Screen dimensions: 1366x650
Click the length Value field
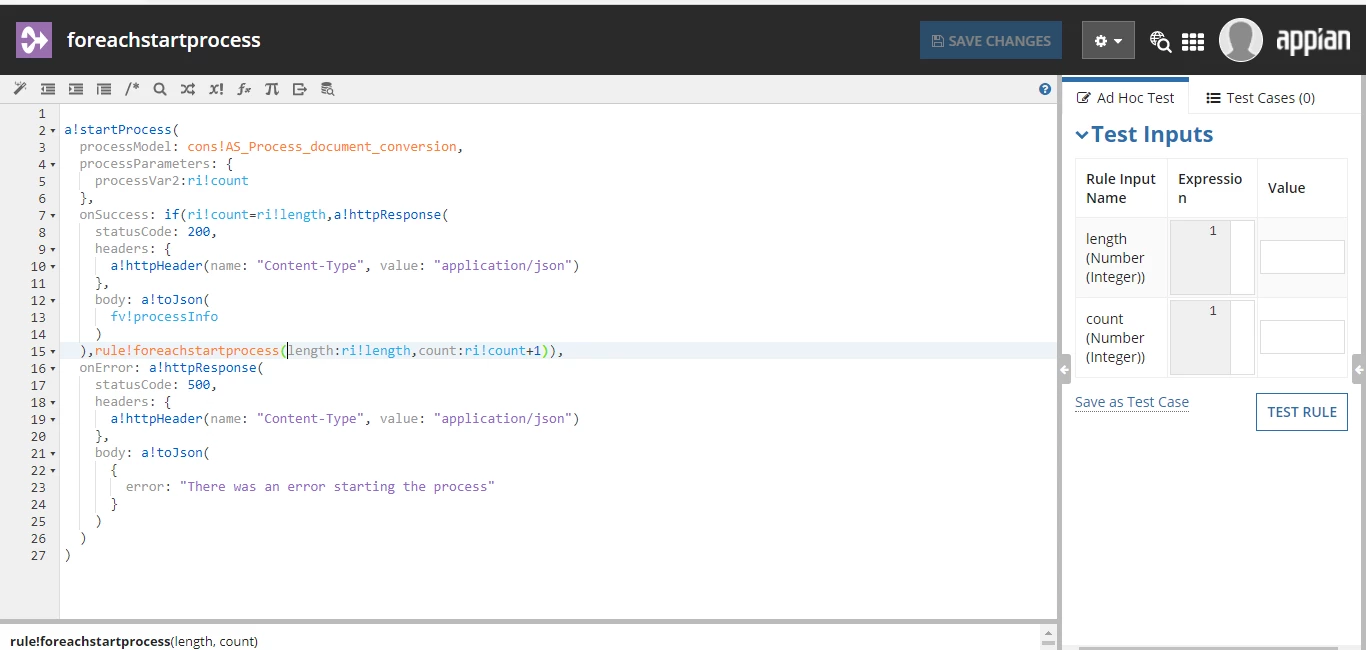pyautogui.click(x=1302, y=257)
